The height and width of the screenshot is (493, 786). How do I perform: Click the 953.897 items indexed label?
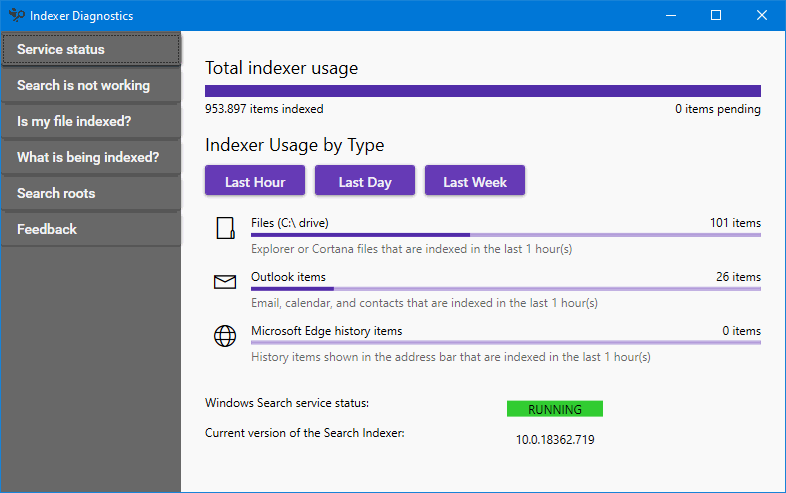click(x=264, y=109)
